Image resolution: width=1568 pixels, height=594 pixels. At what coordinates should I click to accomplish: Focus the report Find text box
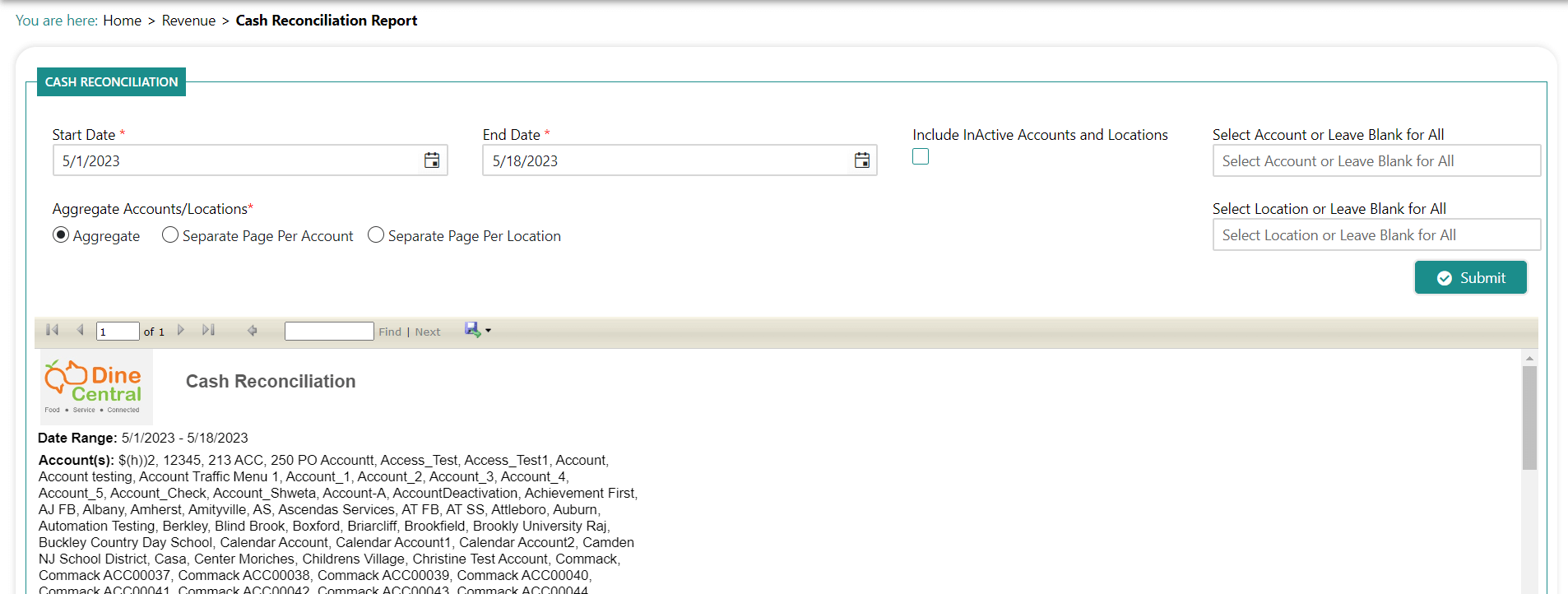[329, 331]
